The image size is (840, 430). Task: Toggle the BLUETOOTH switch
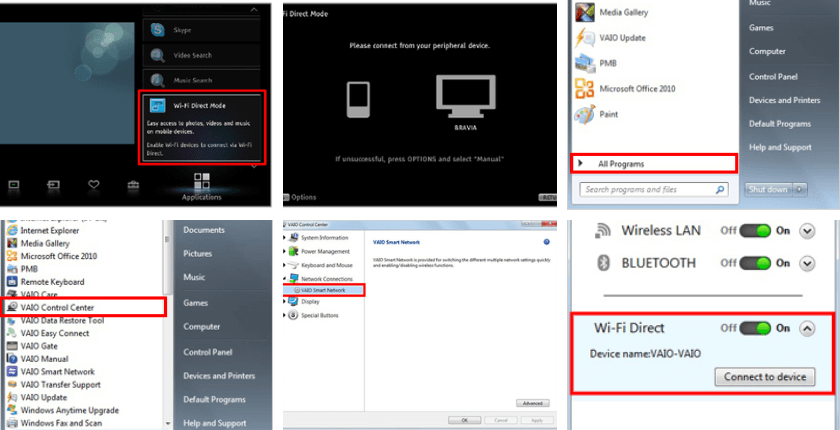pos(755,263)
